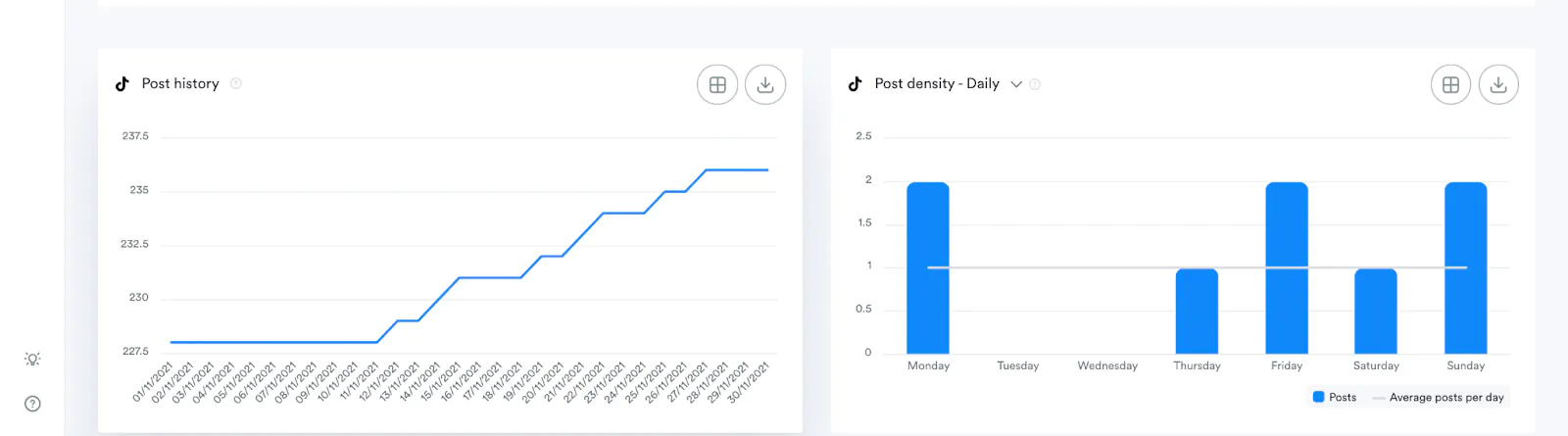The image size is (1568, 436).
Task: Select the Friday bar in Post density
Action: coord(1287,267)
